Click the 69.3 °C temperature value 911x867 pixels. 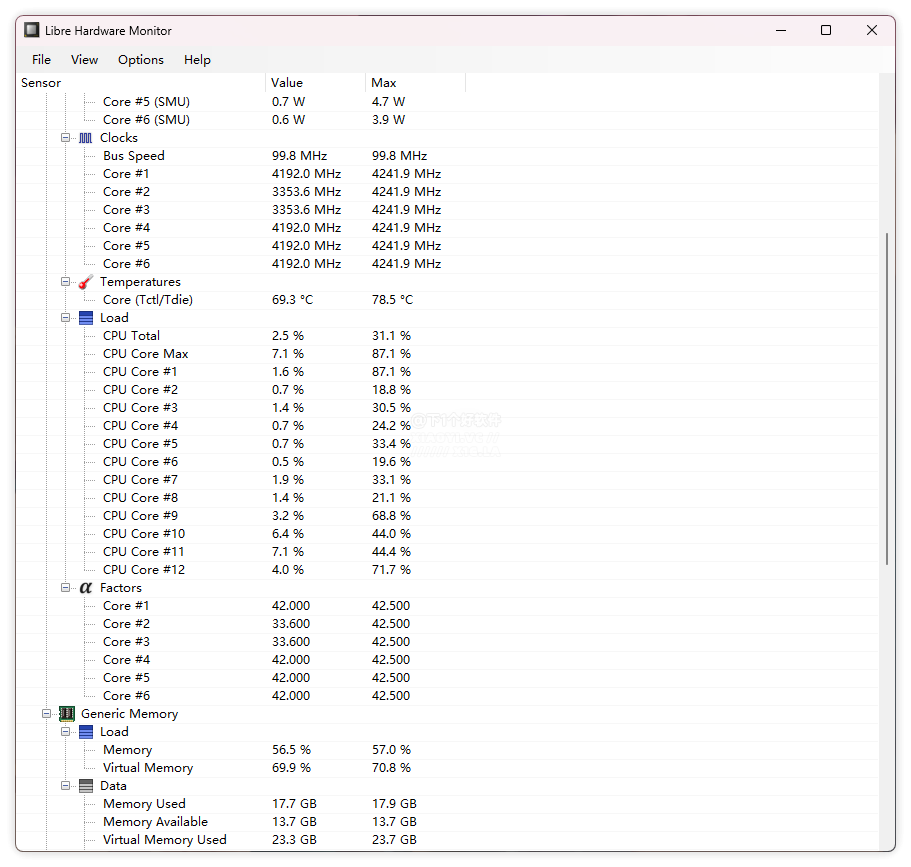(292, 300)
